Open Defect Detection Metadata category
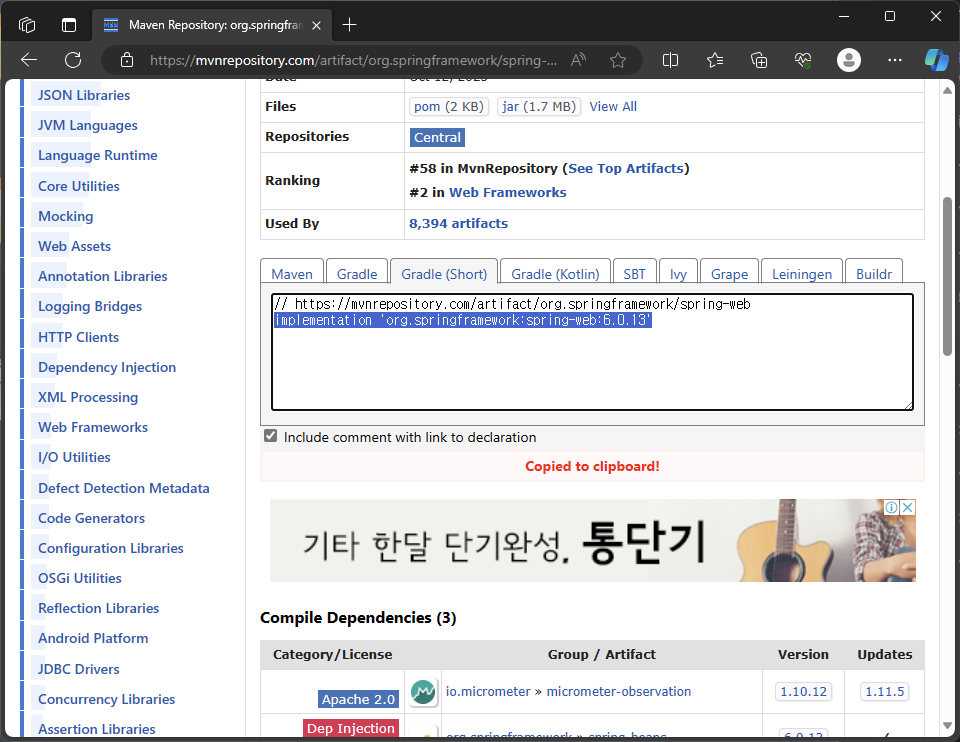Viewport: 960px width, 742px height. tap(124, 488)
